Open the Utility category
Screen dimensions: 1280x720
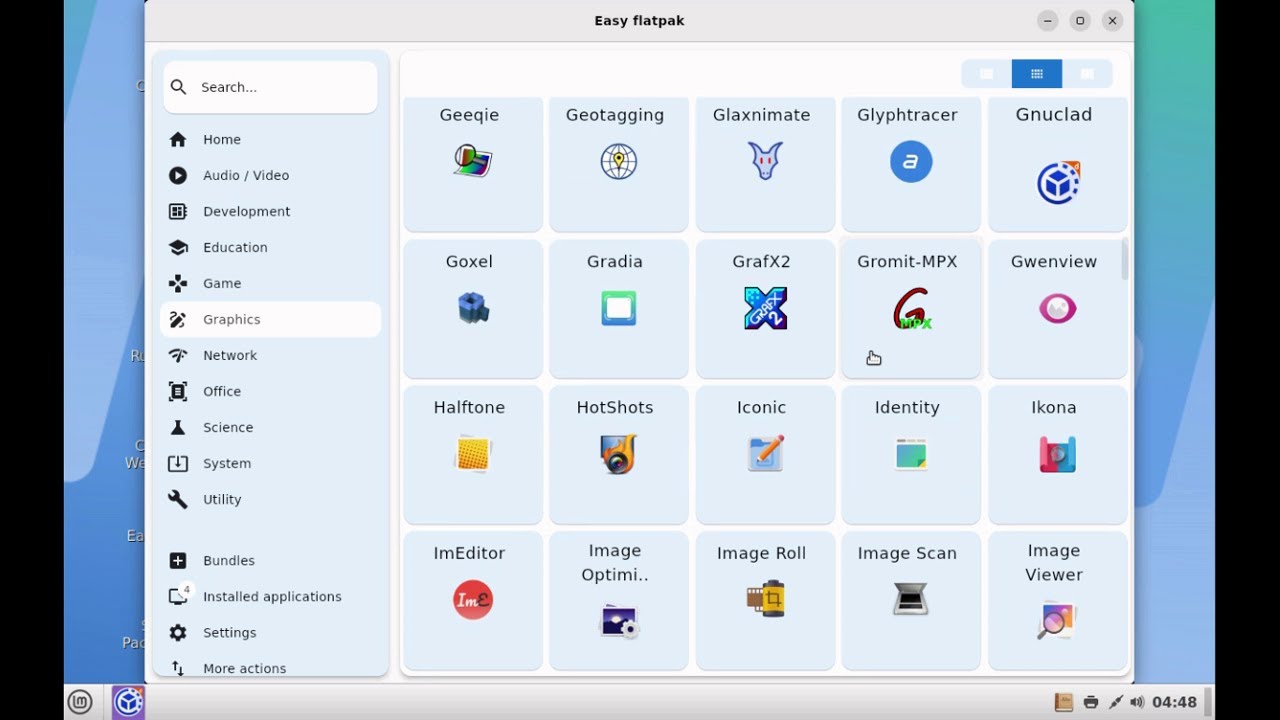point(270,499)
